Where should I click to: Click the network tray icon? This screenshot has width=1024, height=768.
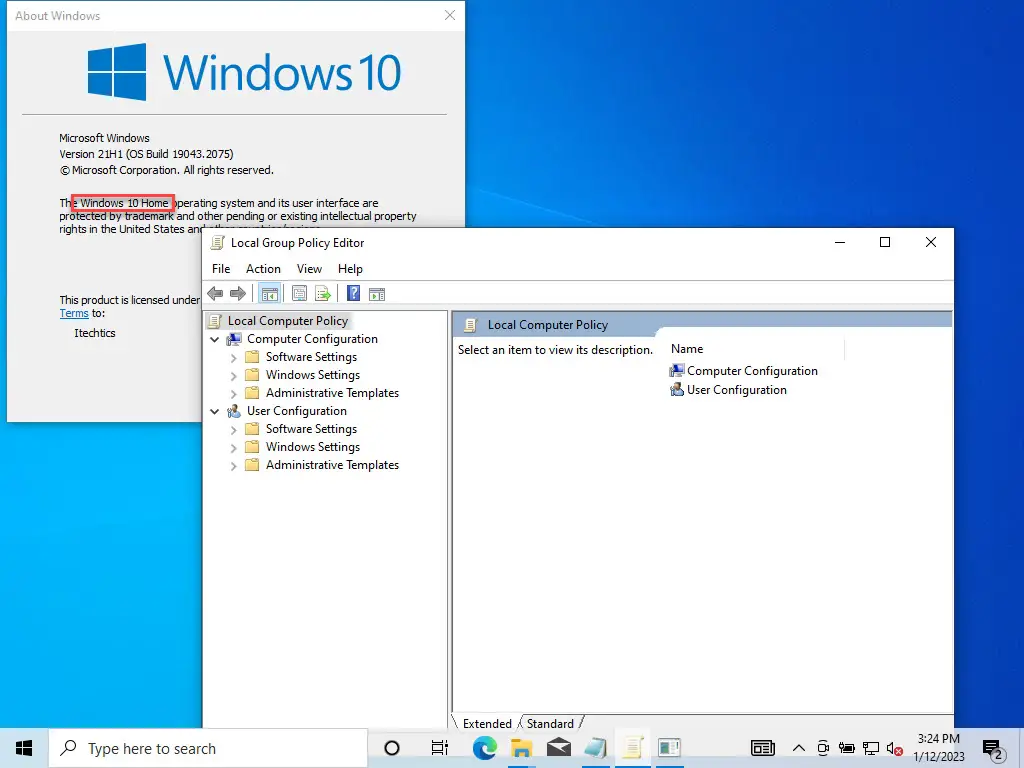tap(871, 748)
